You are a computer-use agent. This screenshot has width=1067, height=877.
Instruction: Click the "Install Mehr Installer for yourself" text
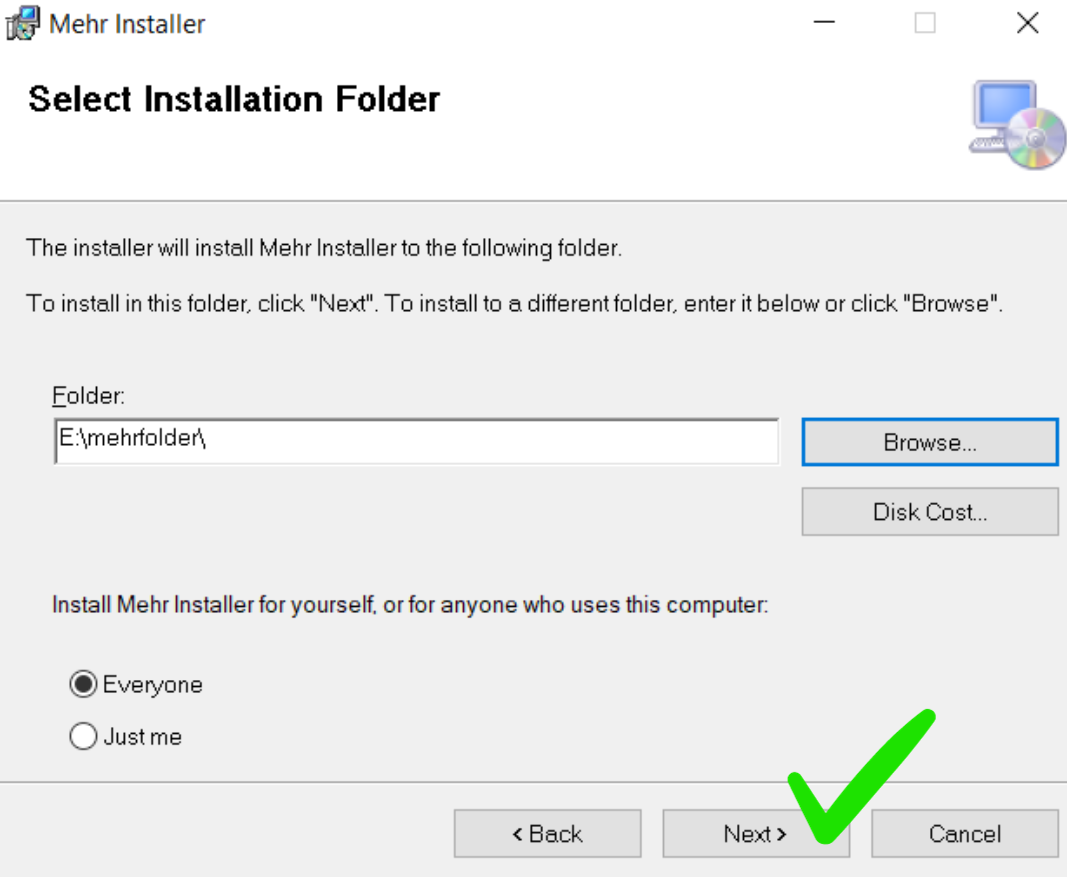tap(410, 604)
